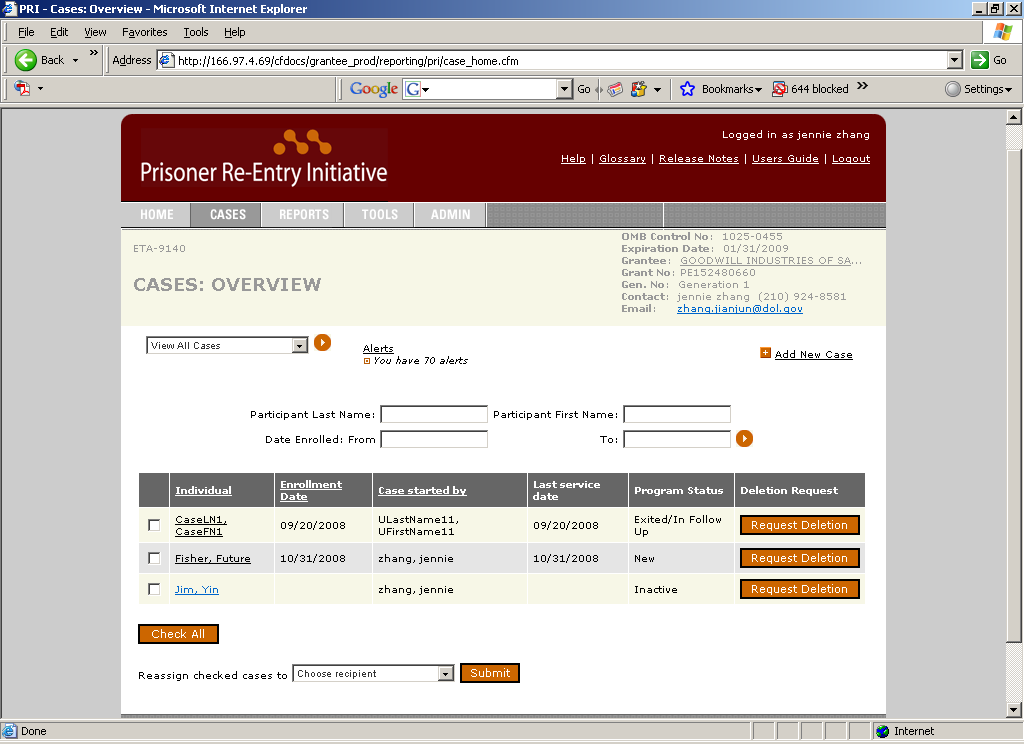Open the browser Help menu
1024x744 pixels.
point(234,32)
